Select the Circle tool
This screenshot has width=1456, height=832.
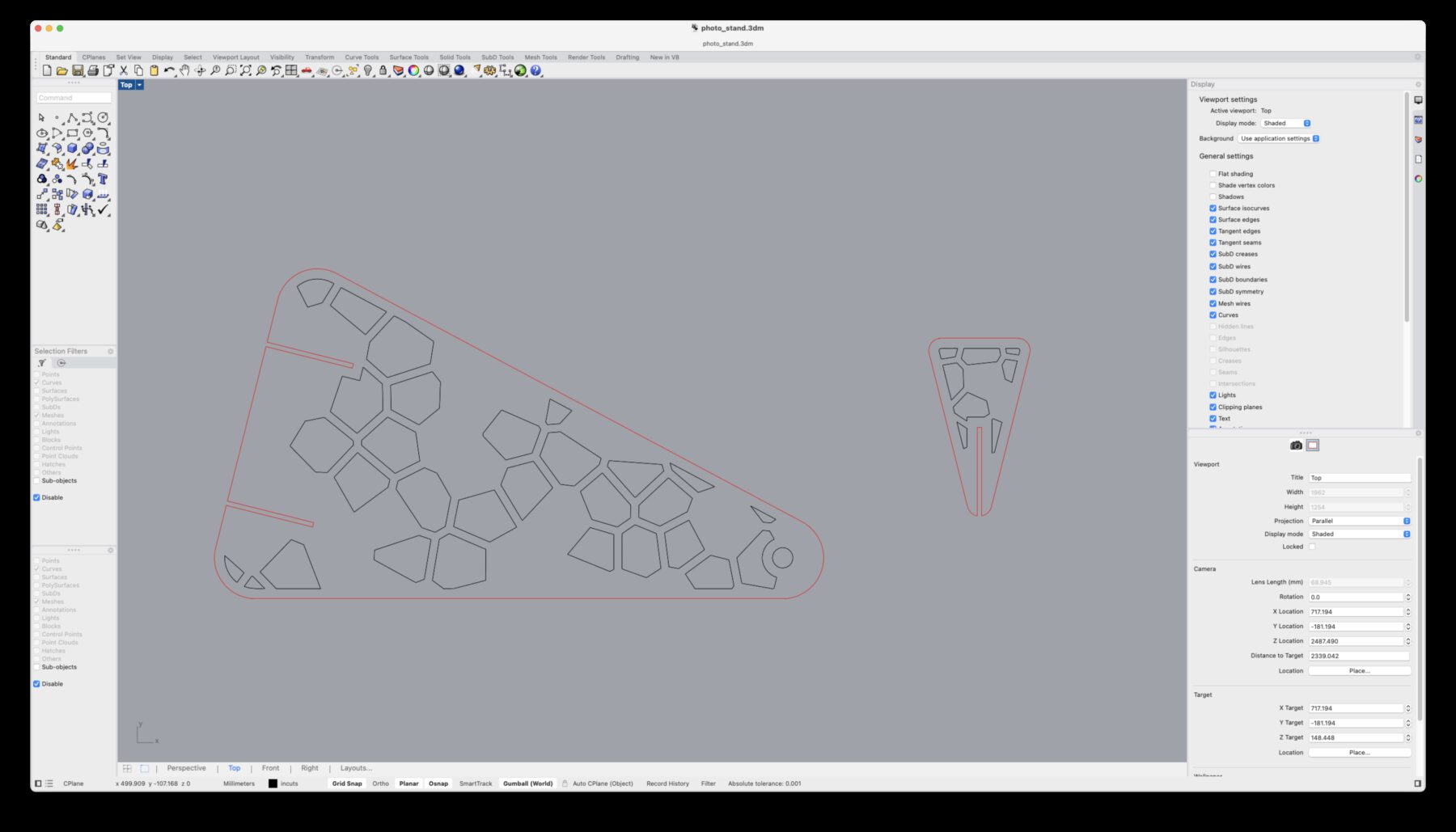(104, 118)
